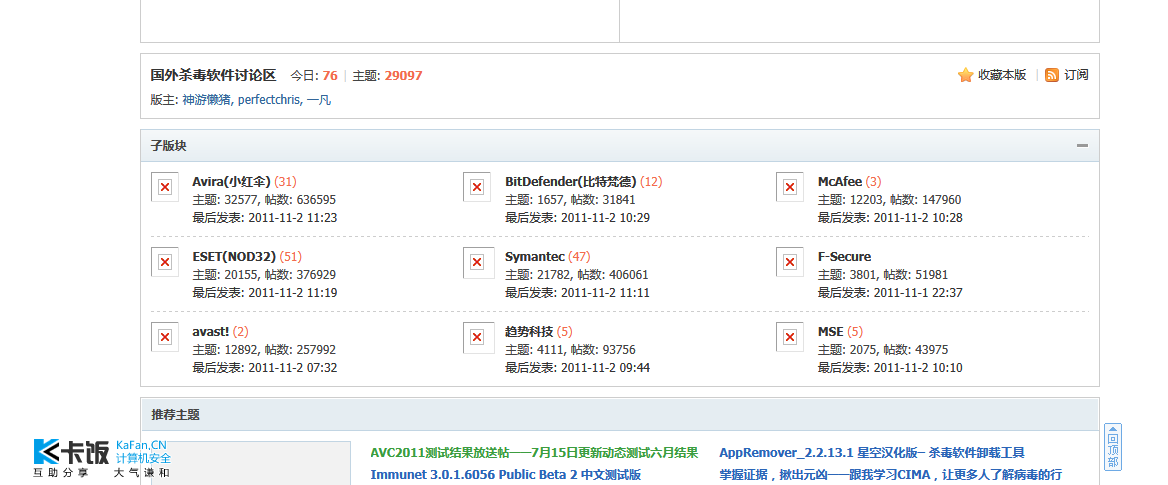1168x485 pixels.
Task: Open moderator 神游懒猪's profile
Action: (206, 100)
